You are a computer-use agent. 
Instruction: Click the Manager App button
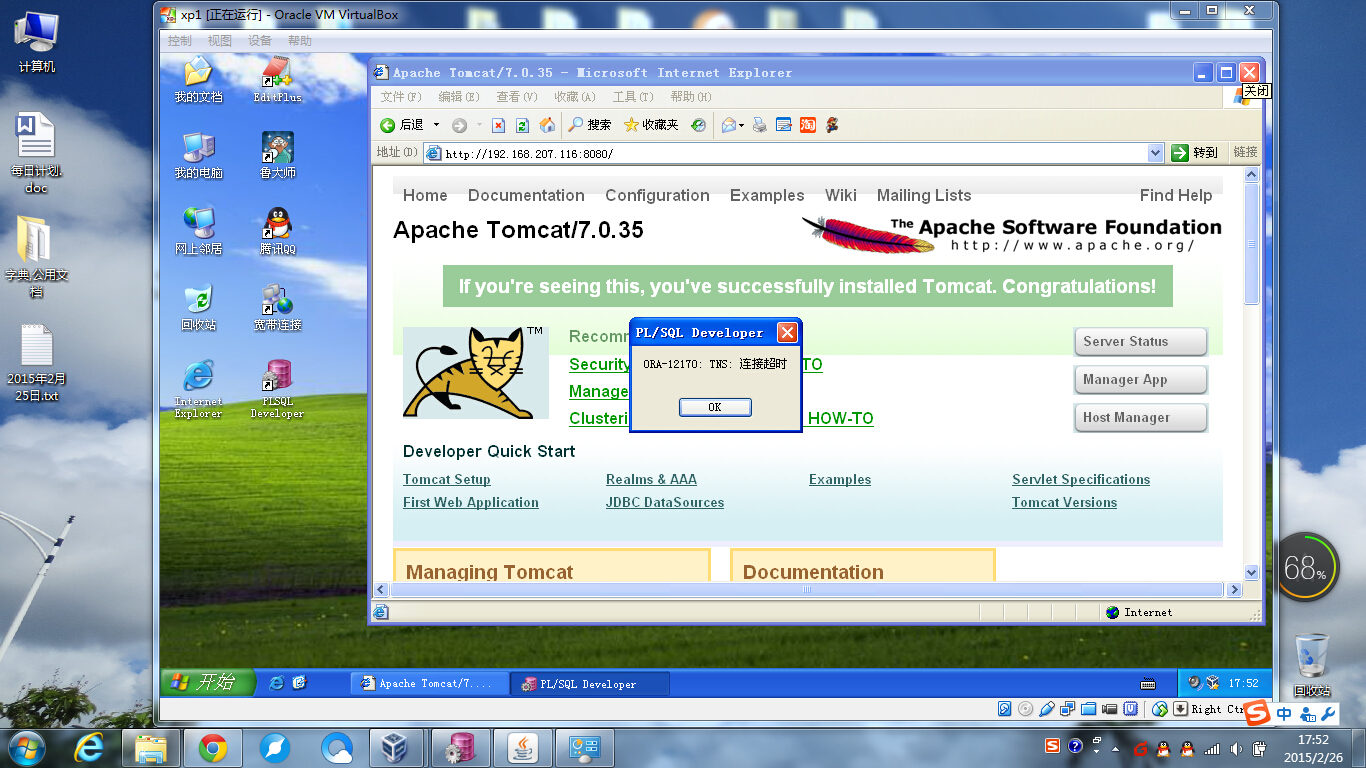[1140, 379]
